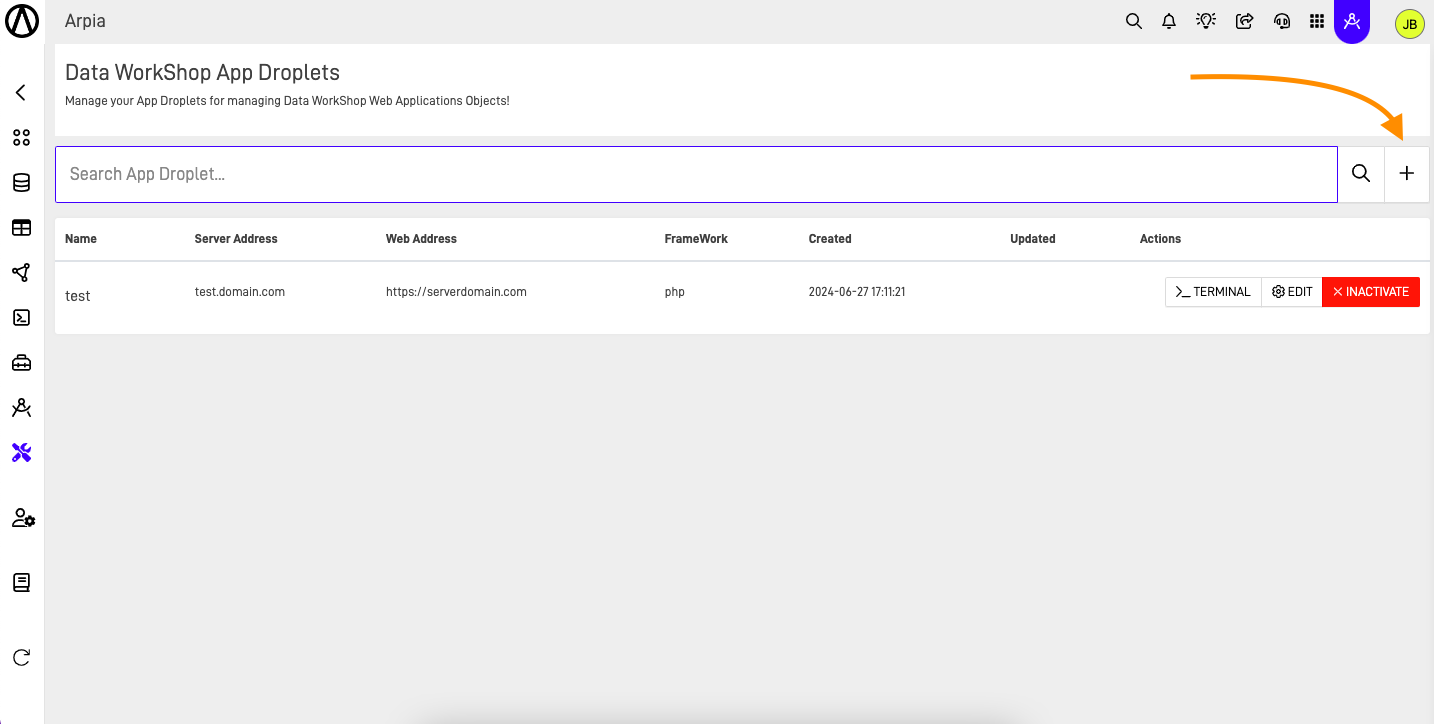This screenshot has height=724, width=1434.
Task: Click the refresh arrow sidebar icon
Action: pyautogui.click(x=21, y=657)
